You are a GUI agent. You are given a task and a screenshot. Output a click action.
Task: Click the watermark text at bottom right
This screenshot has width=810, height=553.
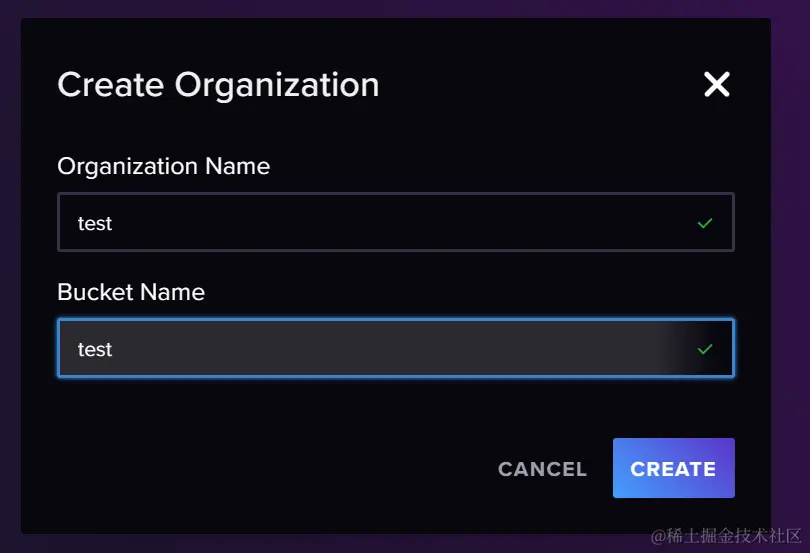pyautogui.click(x=726, y=536)
